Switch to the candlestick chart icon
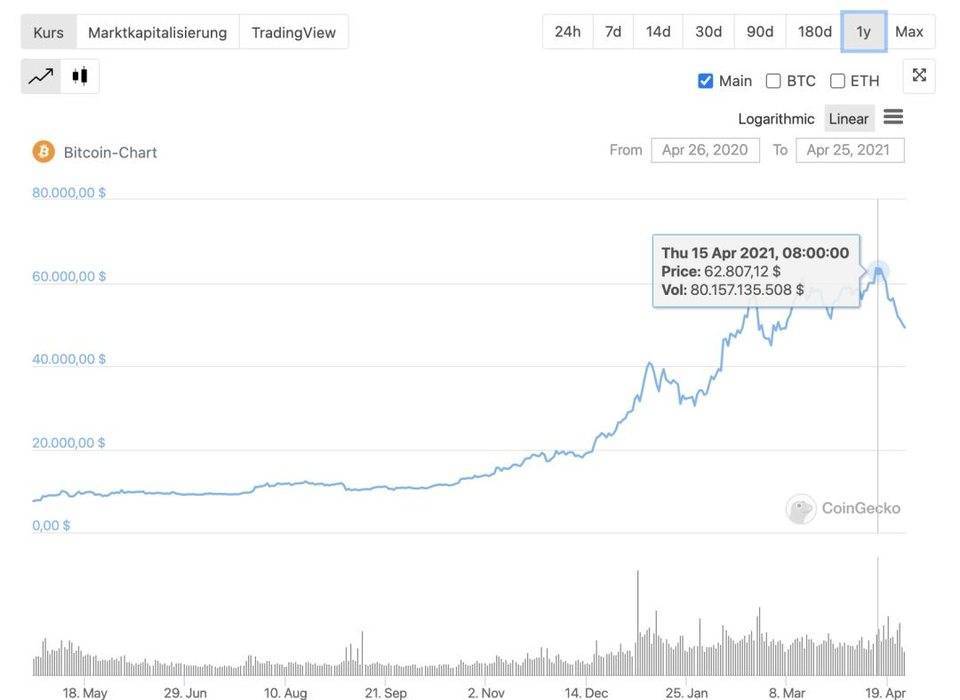The image size is (960, 700). [x=80, y=76]
